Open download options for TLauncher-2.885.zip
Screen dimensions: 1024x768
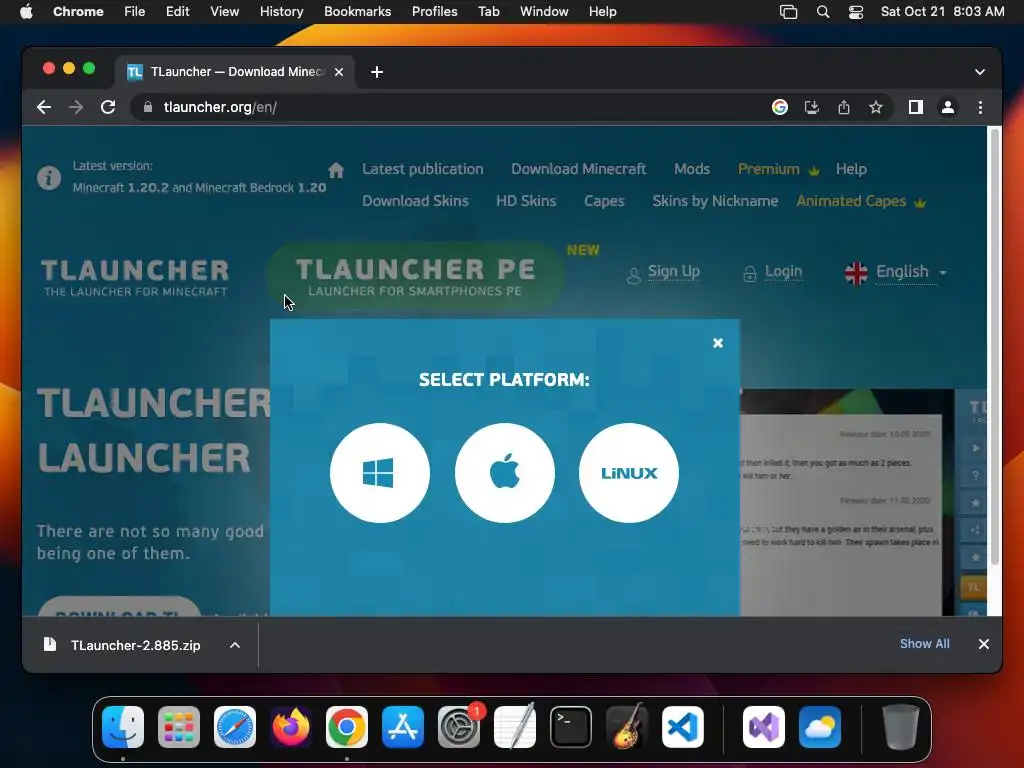(235, 645)
